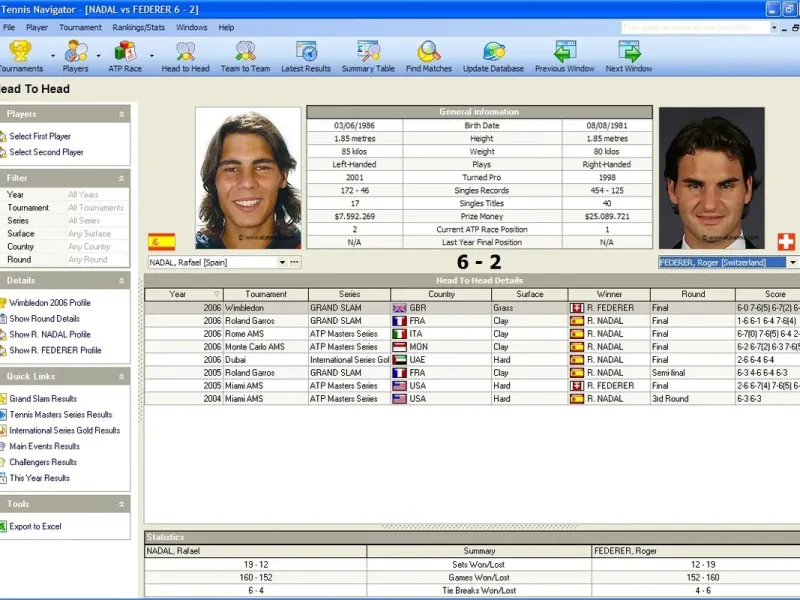Click Rafael Nadal's photo
The width and height of the screenshot is (800, 600).
(248, 178)
